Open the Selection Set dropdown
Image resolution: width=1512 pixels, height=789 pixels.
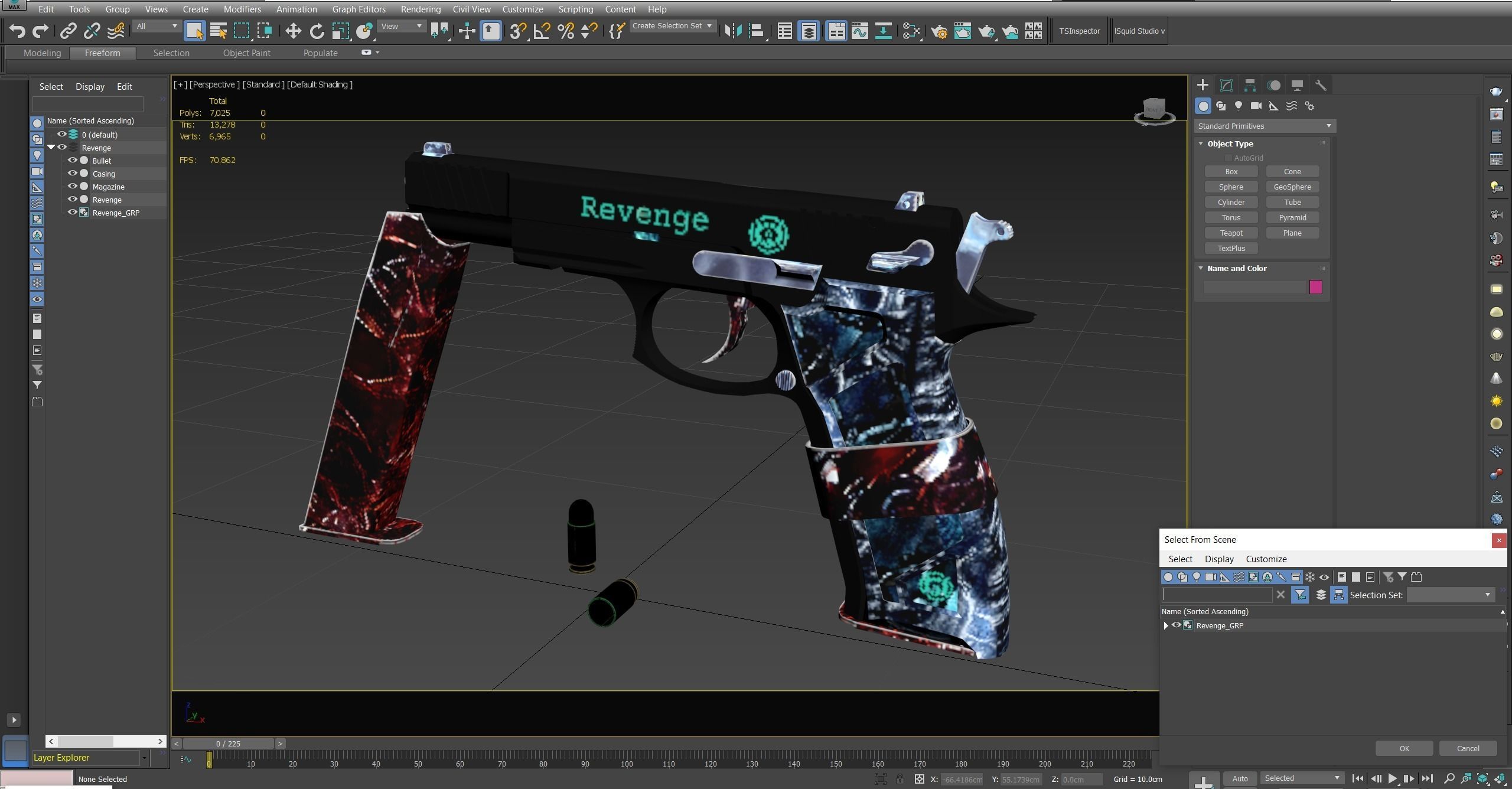(1451, 595)
